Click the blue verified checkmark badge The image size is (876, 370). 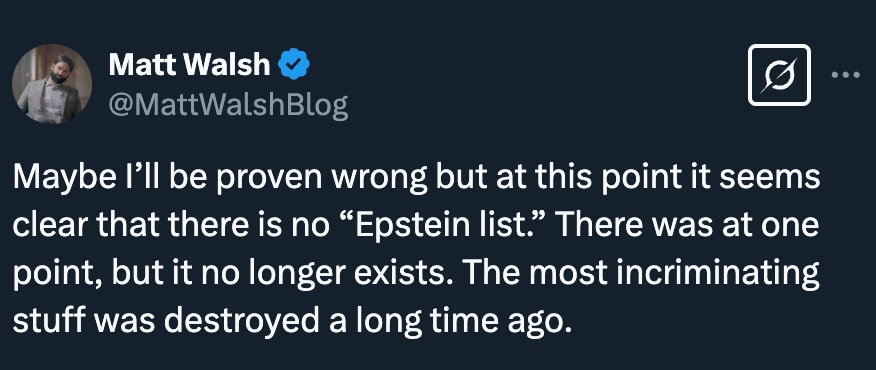[293, 65]
